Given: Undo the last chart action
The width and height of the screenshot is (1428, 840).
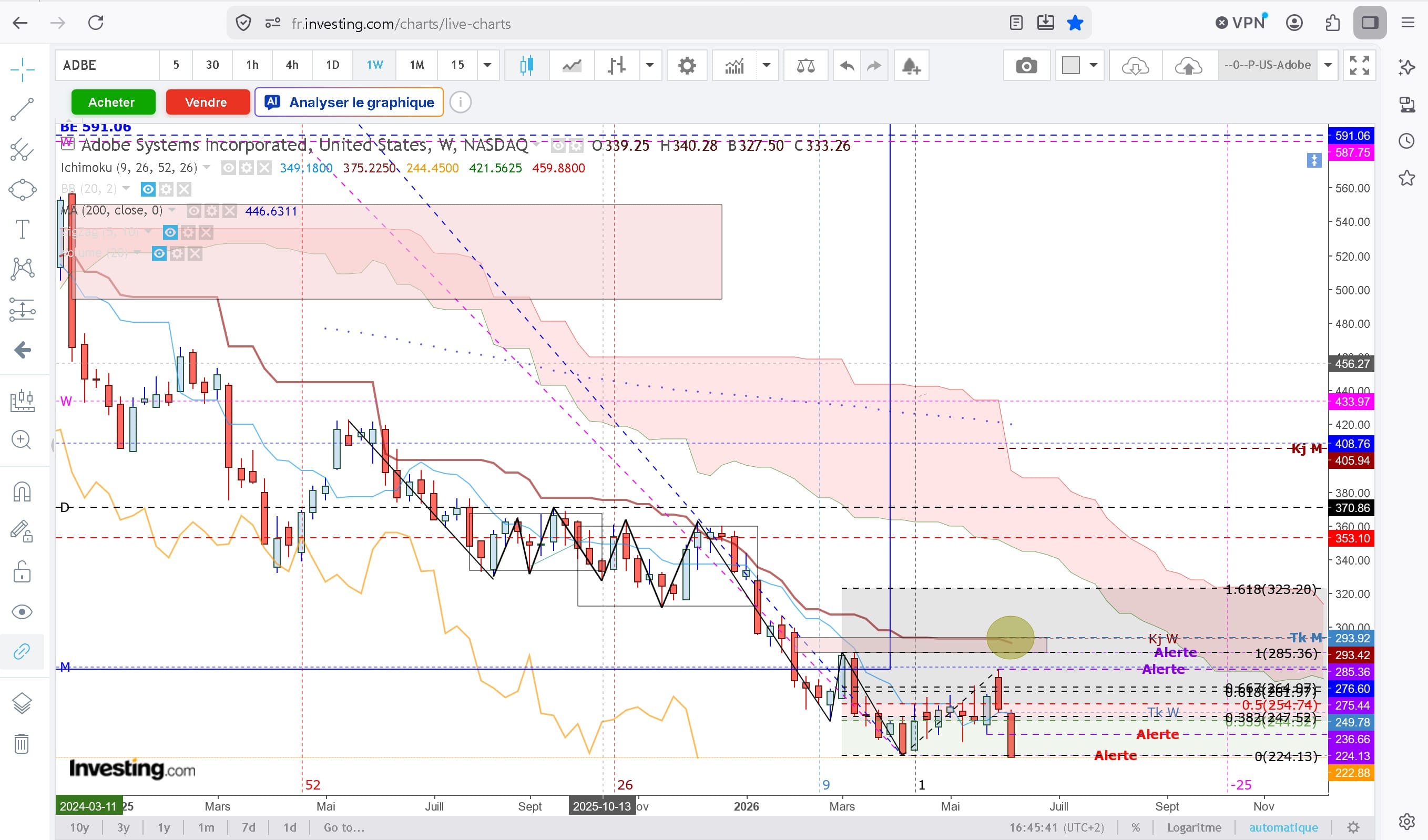Looking at the screenshot, I should point(847,65).
